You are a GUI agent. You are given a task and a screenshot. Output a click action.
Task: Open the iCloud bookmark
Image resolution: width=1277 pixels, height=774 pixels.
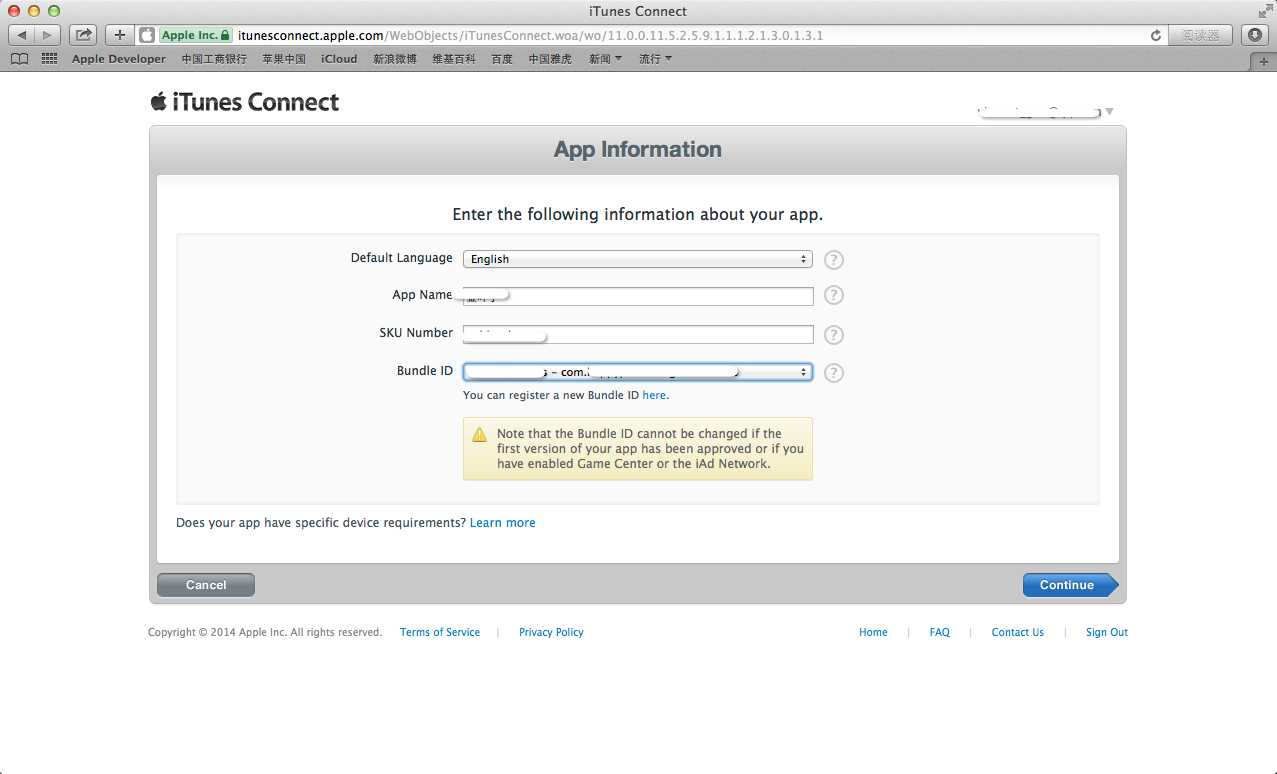point(339,59)
